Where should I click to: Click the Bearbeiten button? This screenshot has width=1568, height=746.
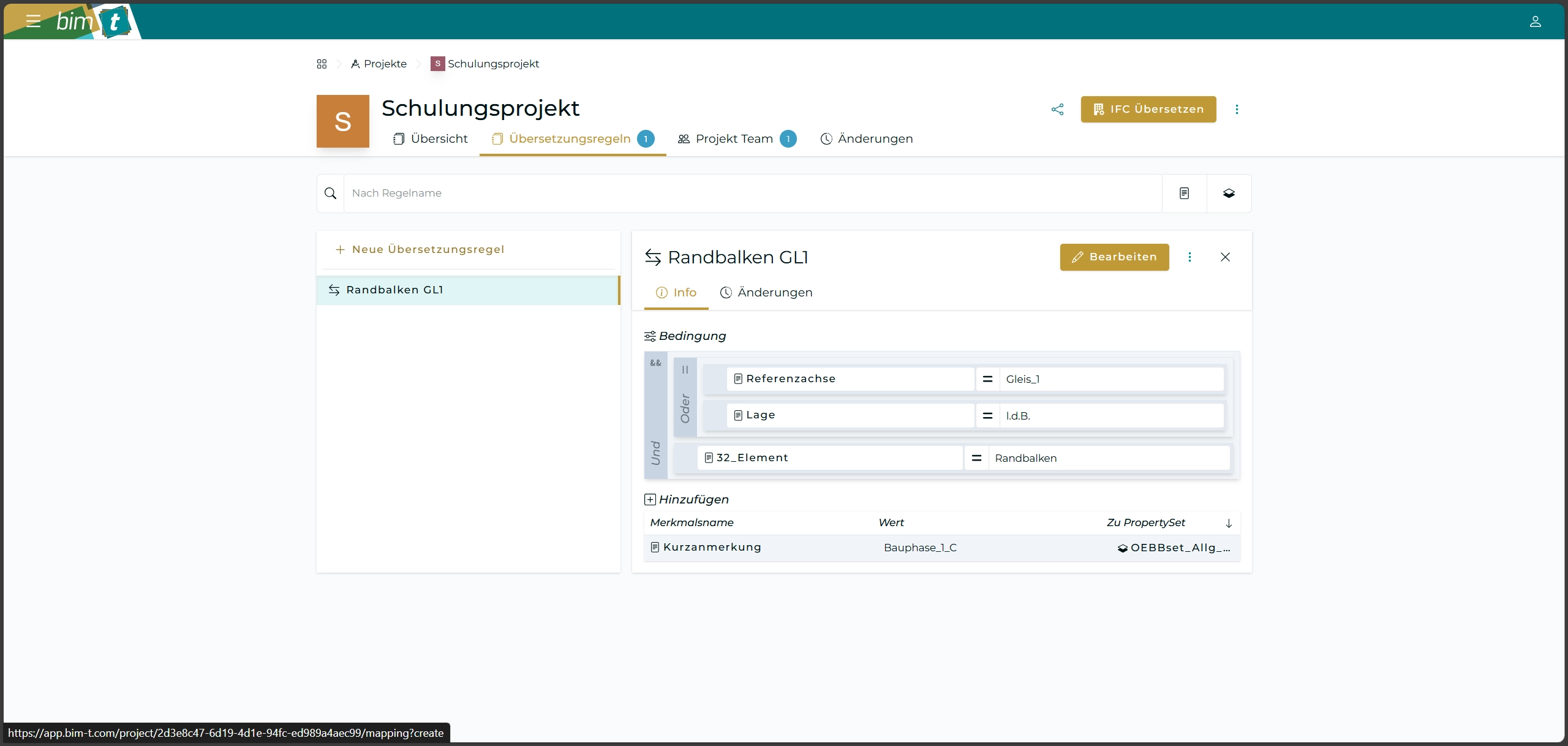coord(1114,257)
